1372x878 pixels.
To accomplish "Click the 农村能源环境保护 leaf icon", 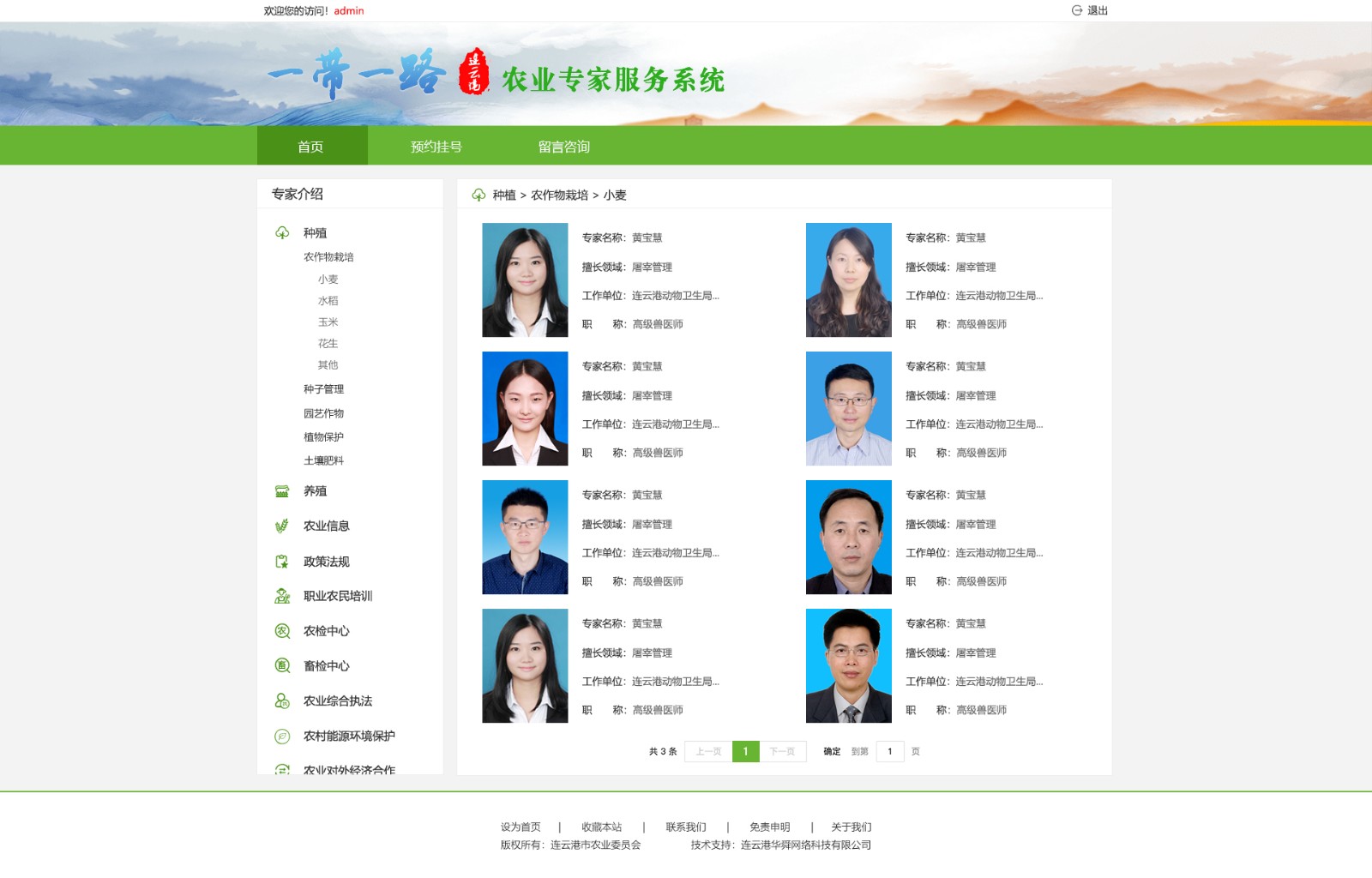I will click(x=282, y=736).
